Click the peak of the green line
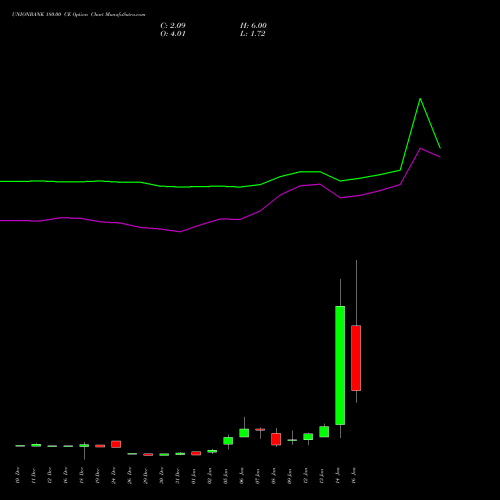The image size is (500, 500). point(420,99)
